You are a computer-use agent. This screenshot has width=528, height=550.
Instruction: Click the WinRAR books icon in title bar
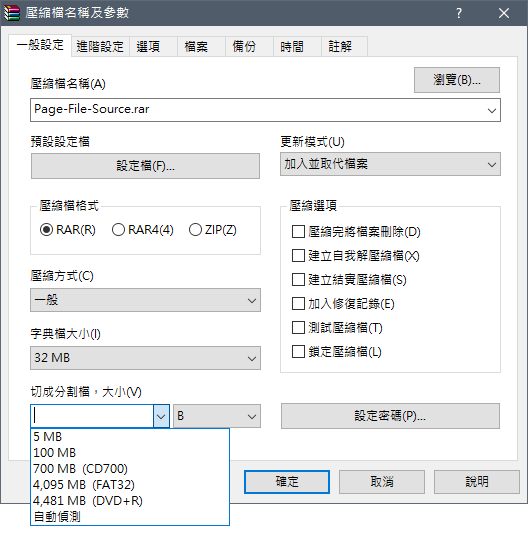[x=12, y=13]
